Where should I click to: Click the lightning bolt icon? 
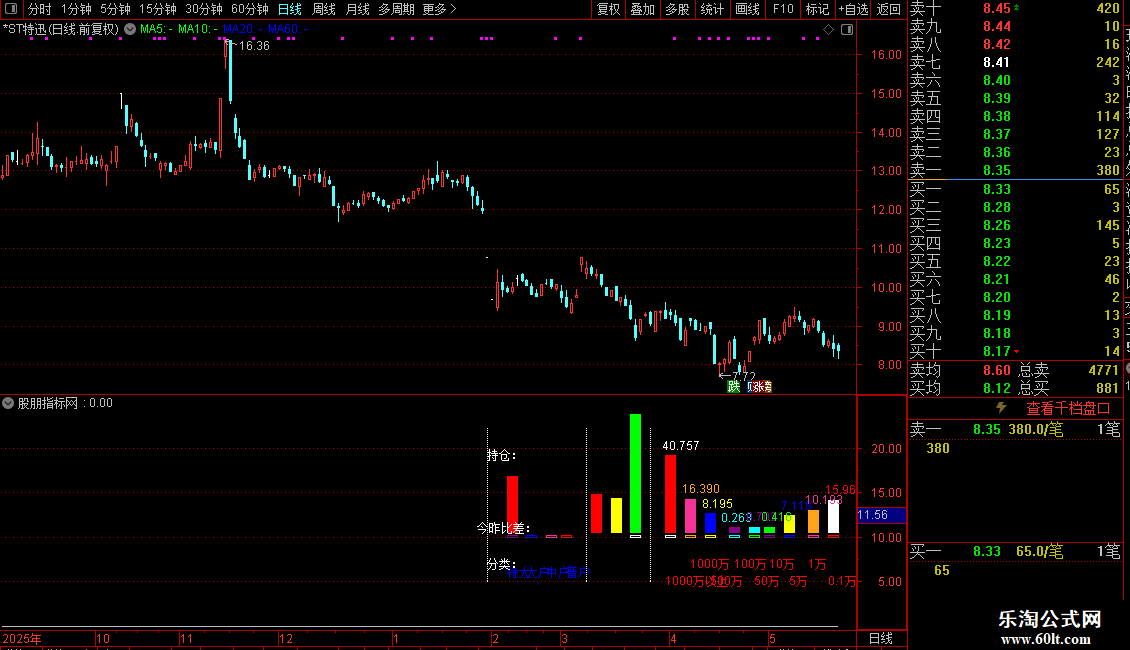(x=1001, y=408)
